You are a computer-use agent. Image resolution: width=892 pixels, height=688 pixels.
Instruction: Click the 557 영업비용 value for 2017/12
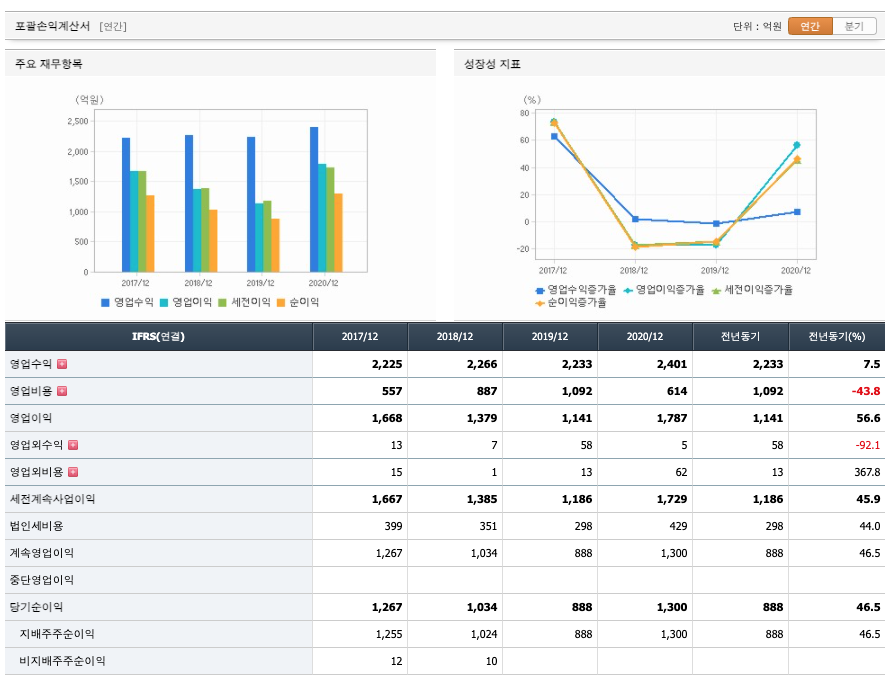tap(392, 392)
